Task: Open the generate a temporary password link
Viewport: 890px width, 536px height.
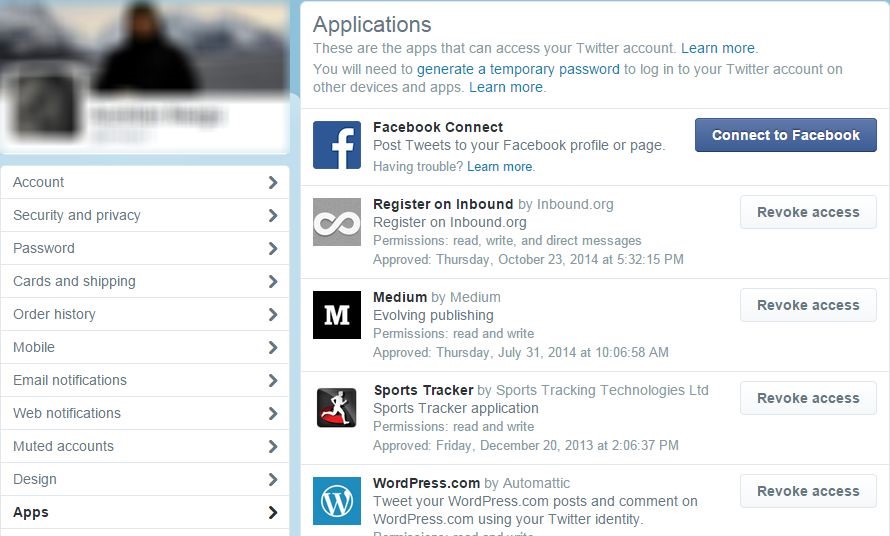Action: pyautogui.click(x=518, y=69)
